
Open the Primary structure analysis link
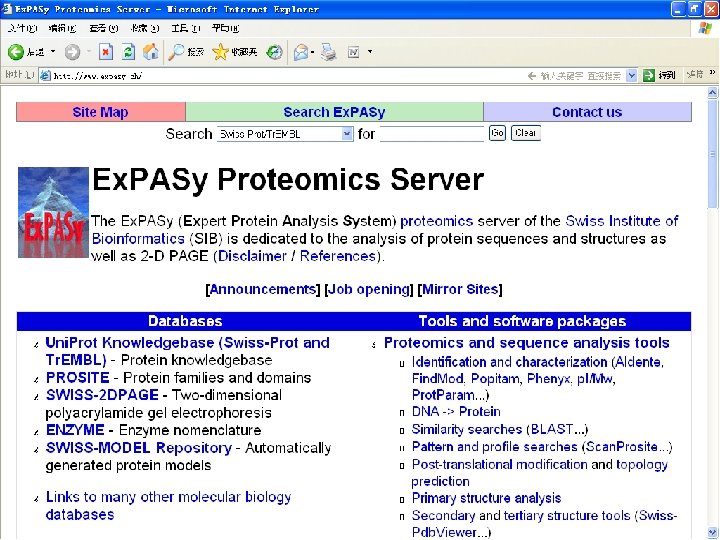point(486,498)
